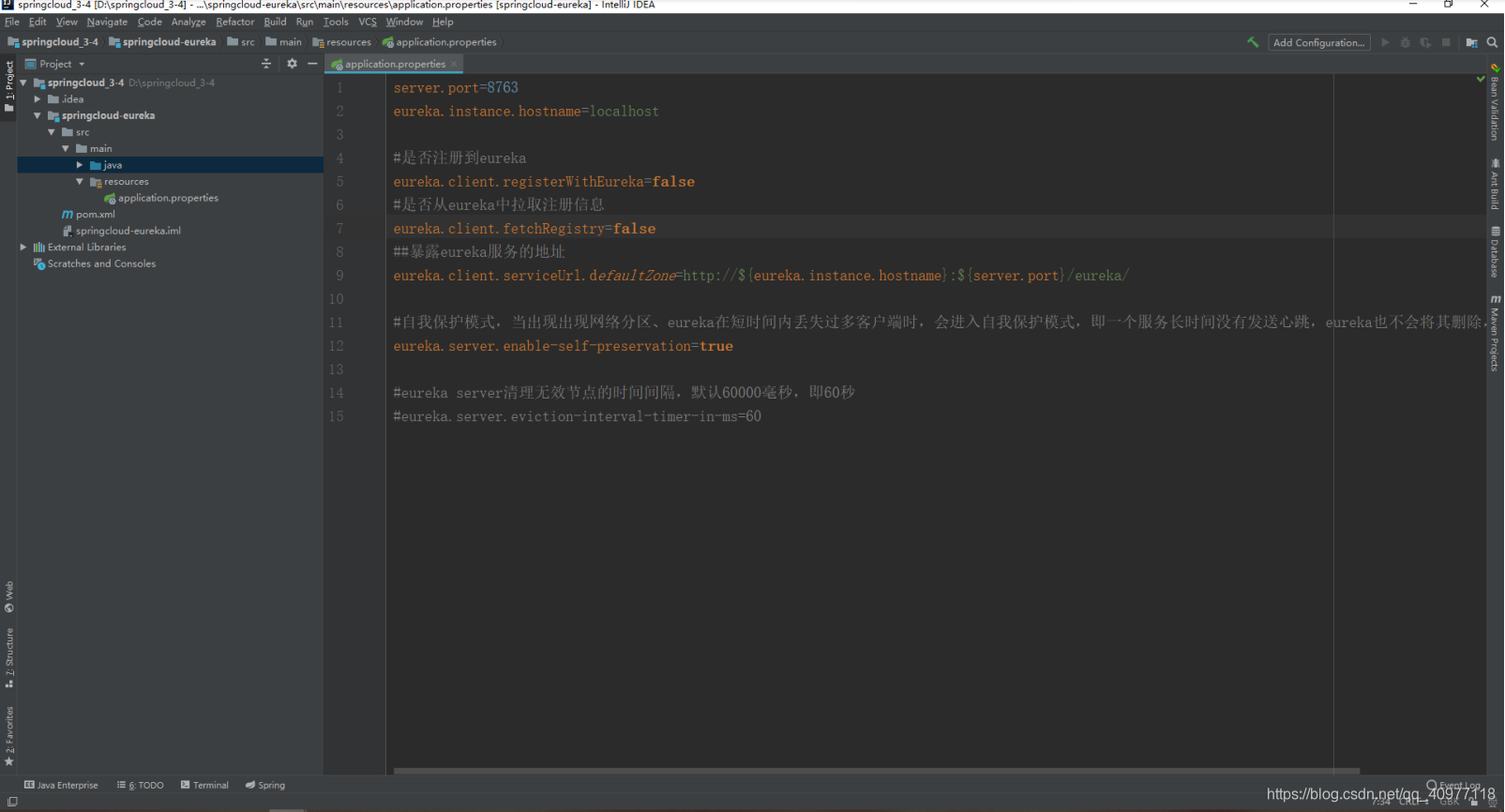Click main breadcrumb in navigation bar
Viewport: 1505px width, 812px height.
(x=284, y=42)
